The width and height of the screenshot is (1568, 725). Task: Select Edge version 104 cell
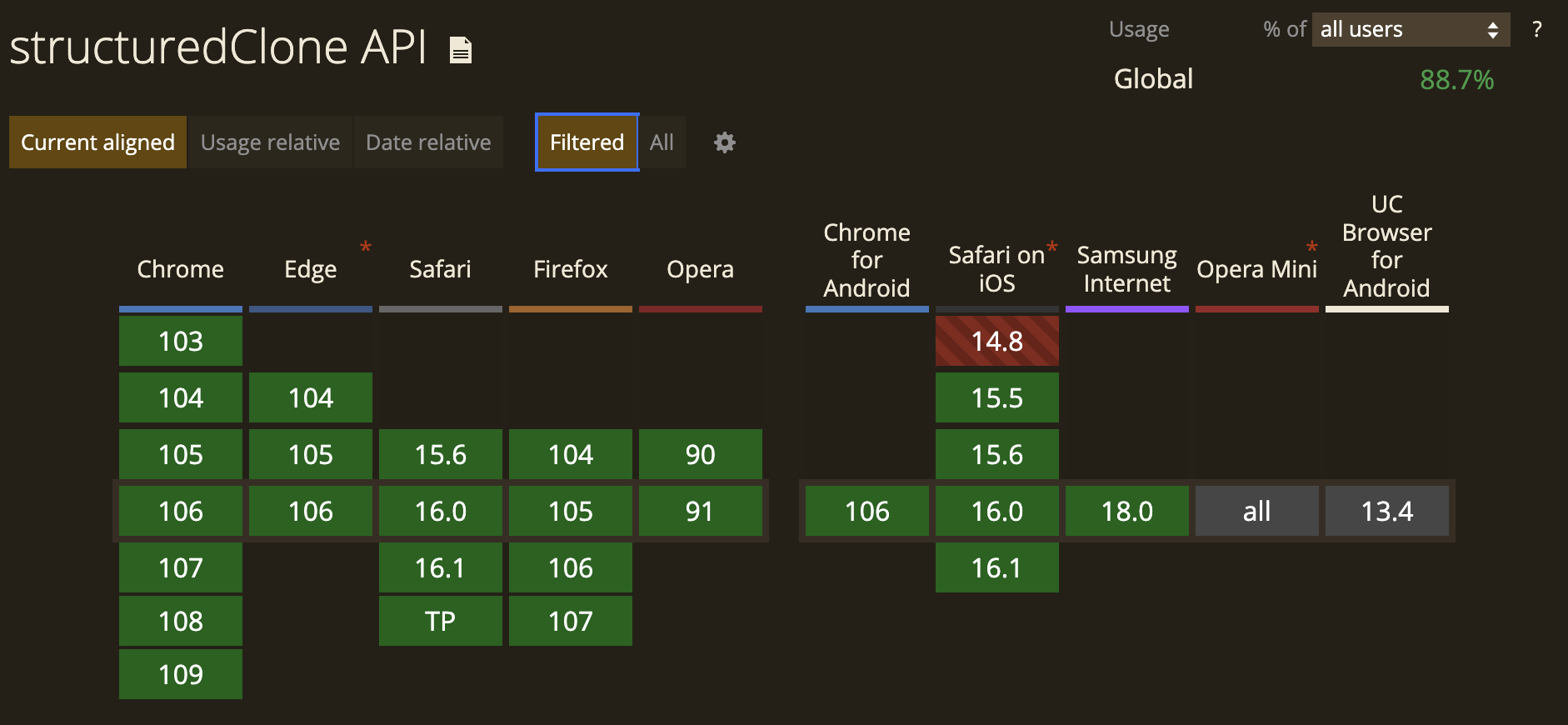click(311, 397)
